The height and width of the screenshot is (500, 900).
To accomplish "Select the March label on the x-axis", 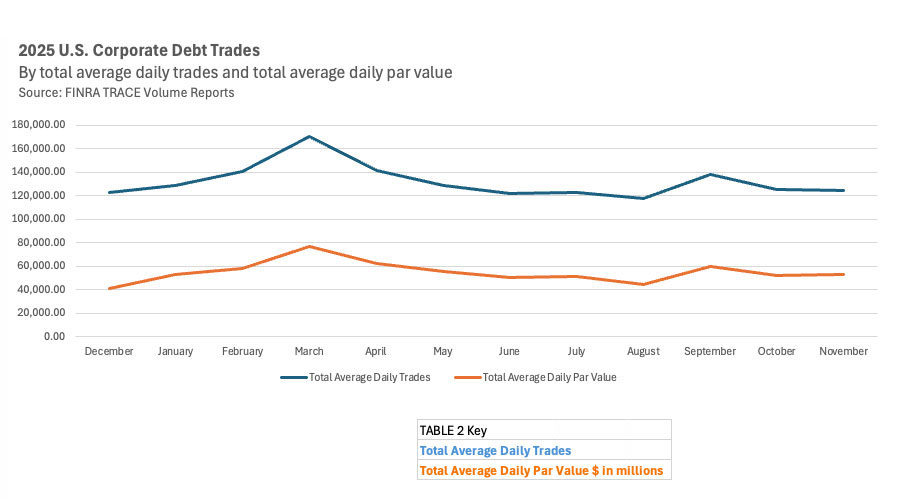I will (310, 352).
